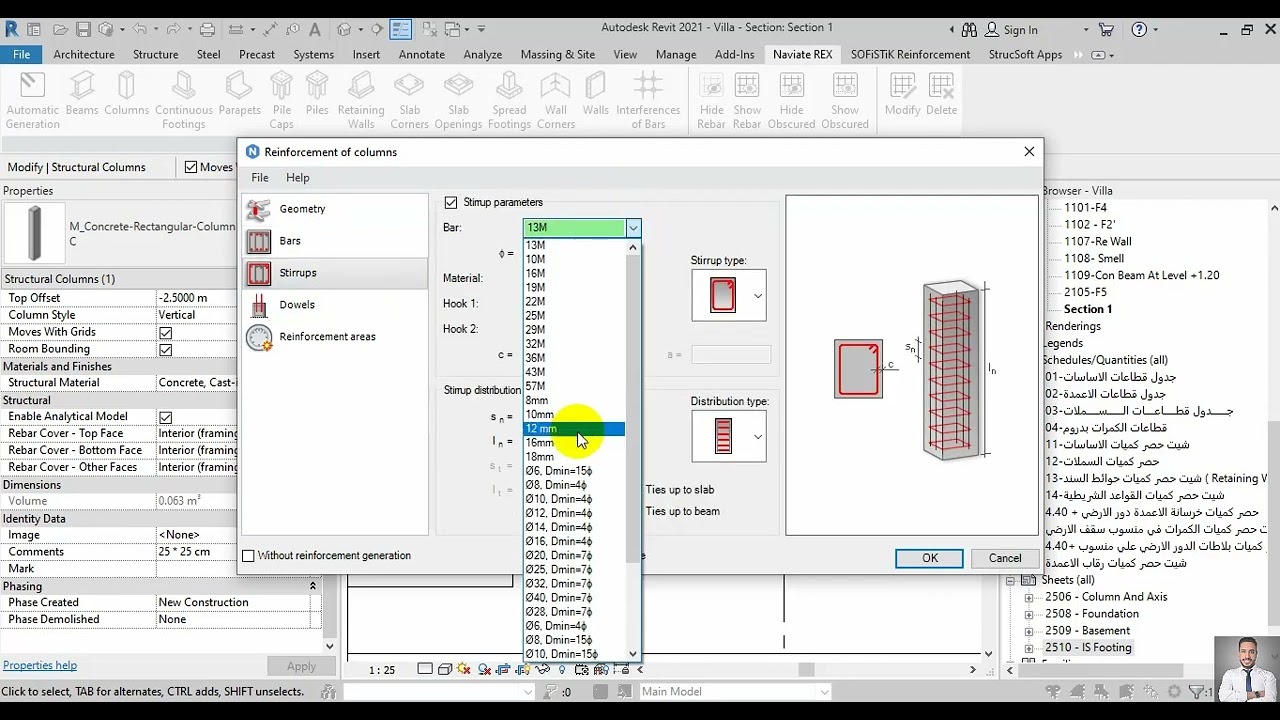Toggle the Room Bounding checkbox
The image size is (1280, 720).
(166, 349)
